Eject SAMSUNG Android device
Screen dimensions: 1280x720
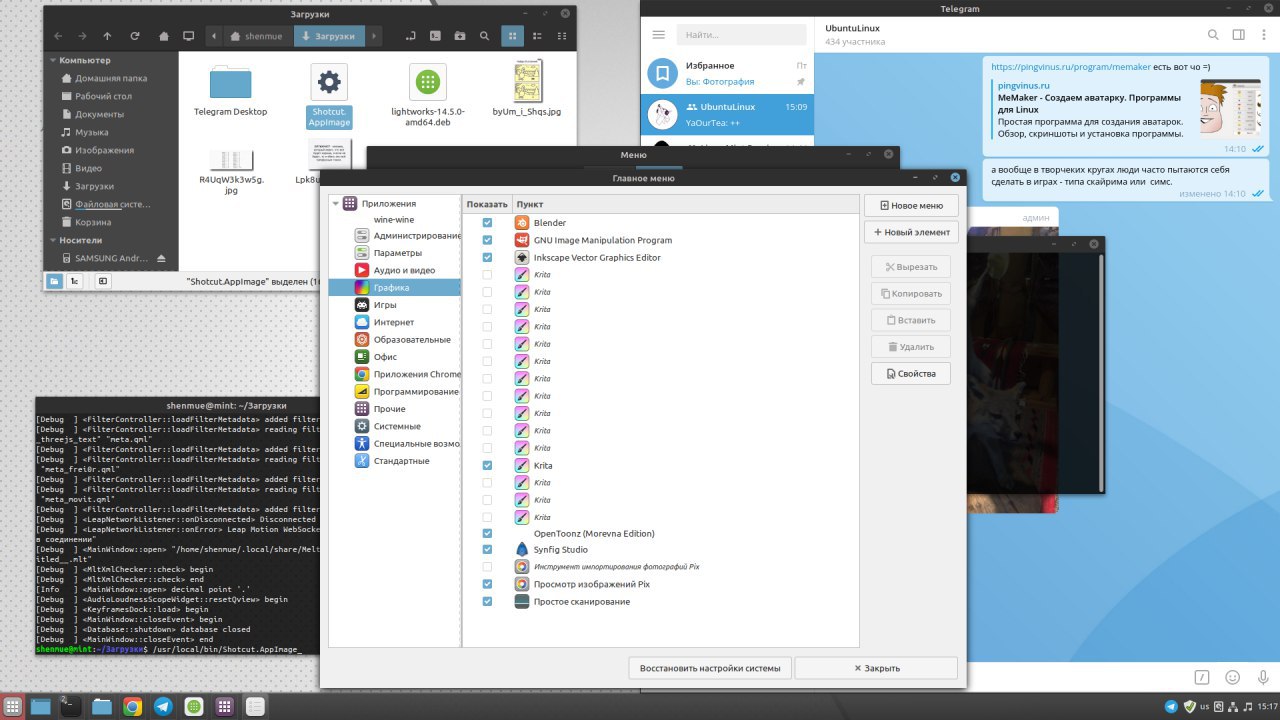point(162,258)
